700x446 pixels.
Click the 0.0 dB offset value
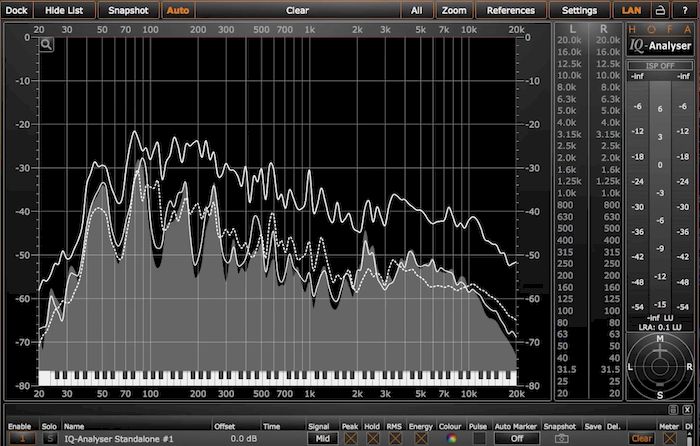click(x=244, y=439)
